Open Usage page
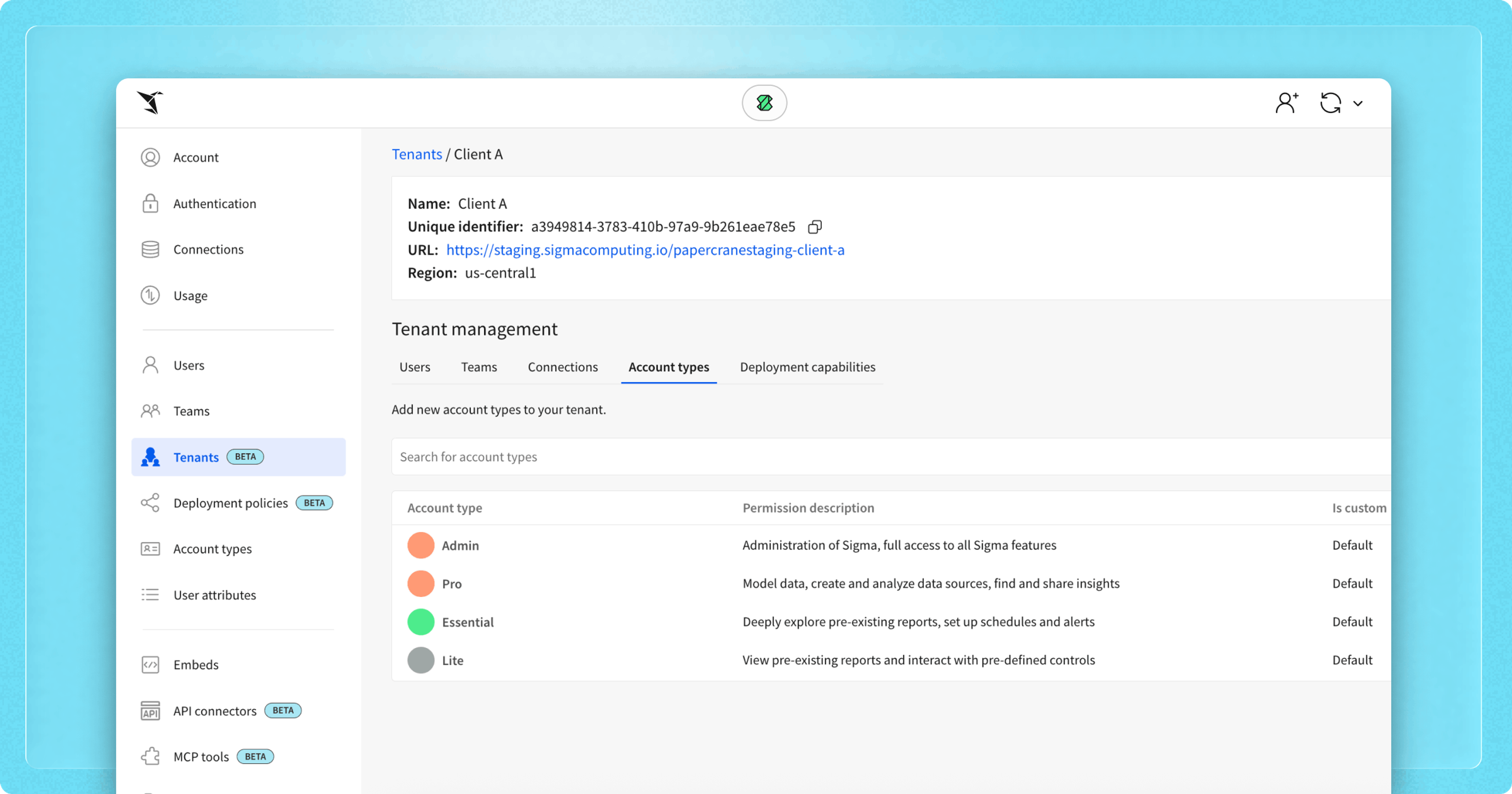The height and width of the screenshot is (794, 1512). click(x=238, y=295)
